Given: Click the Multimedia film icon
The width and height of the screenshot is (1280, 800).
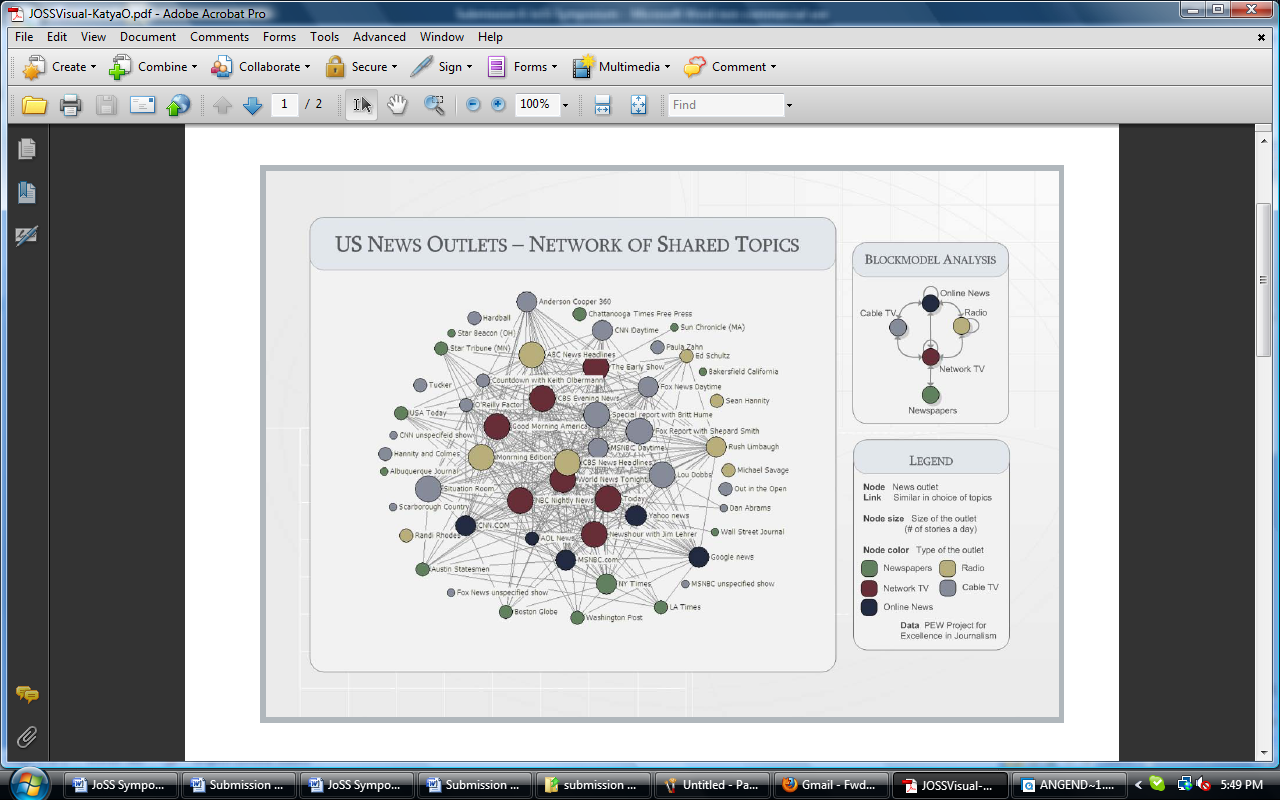Looking at the screenshot, I should click(x=583, y=67).
